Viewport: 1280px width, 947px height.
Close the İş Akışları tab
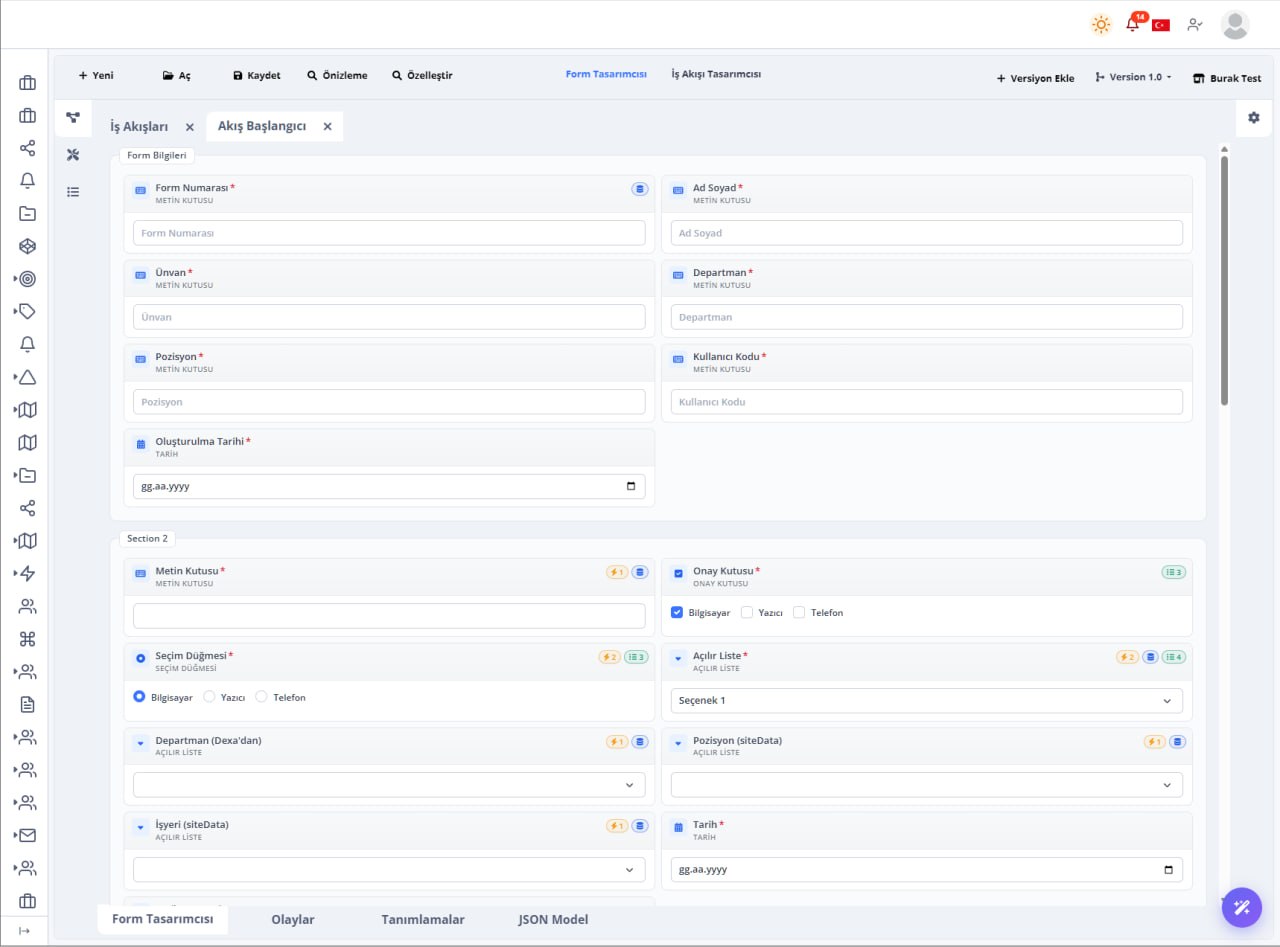click(x=189, y=127)
